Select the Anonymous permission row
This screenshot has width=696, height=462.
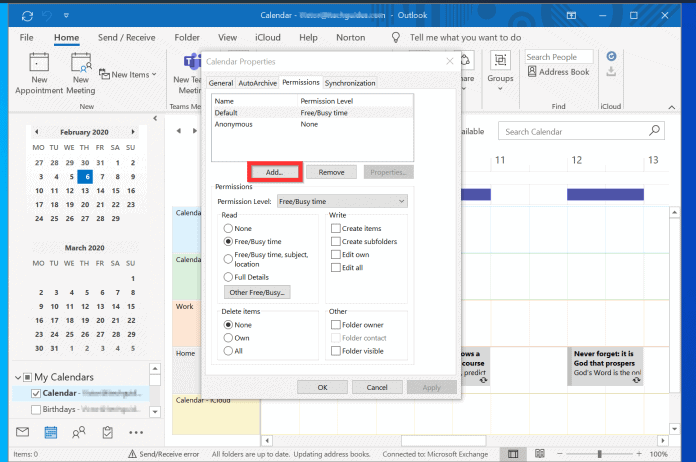tap(312, 124)
